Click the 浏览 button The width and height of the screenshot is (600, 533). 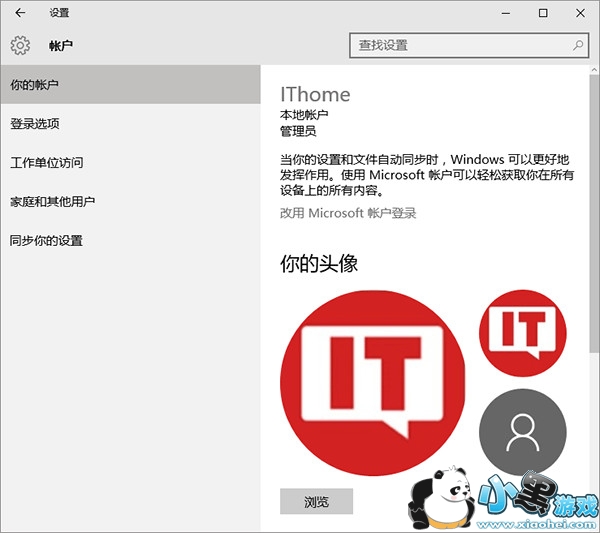pos(316,501)
